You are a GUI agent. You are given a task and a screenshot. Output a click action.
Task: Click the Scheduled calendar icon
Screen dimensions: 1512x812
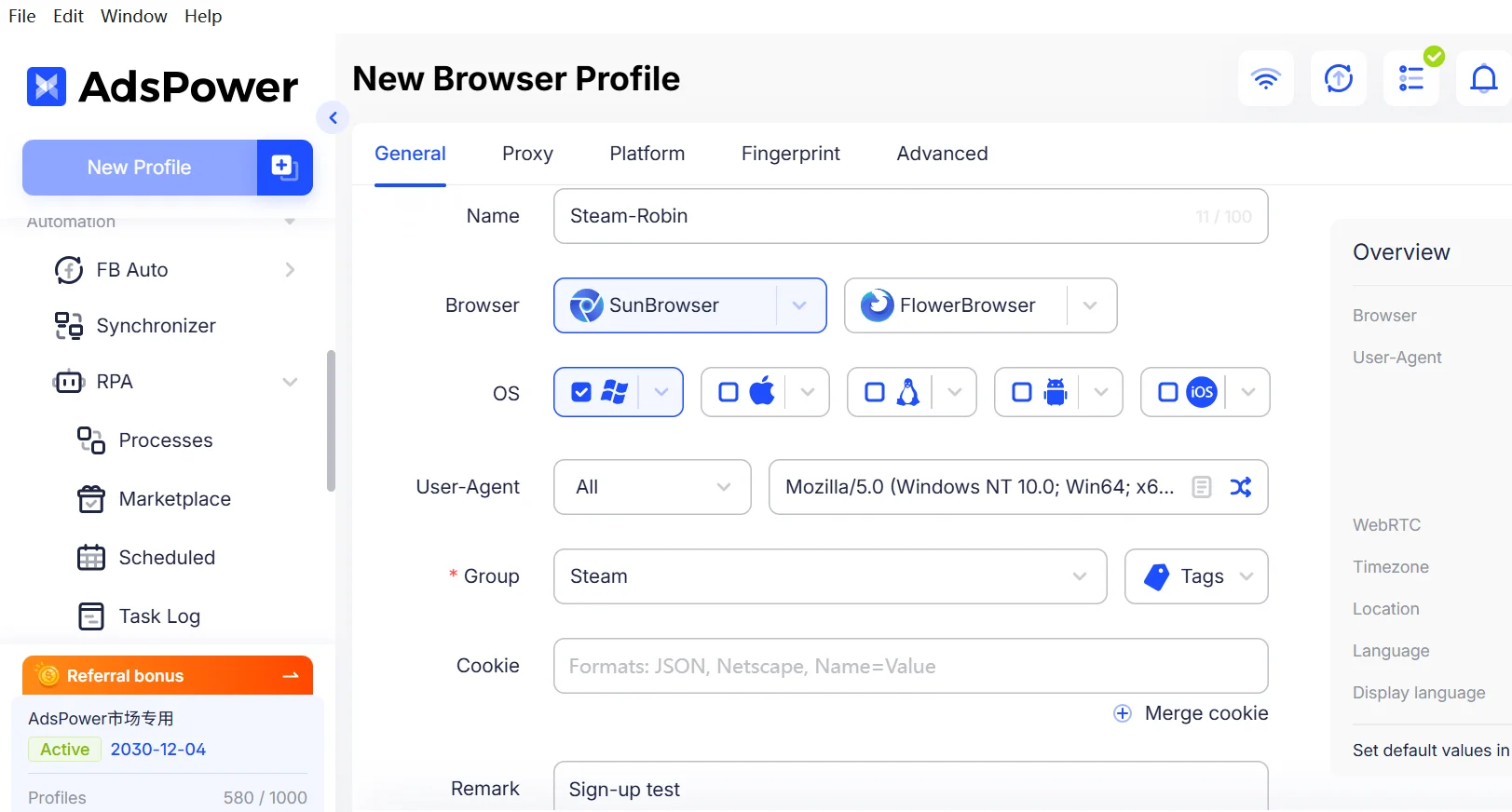tap(91, 558)
